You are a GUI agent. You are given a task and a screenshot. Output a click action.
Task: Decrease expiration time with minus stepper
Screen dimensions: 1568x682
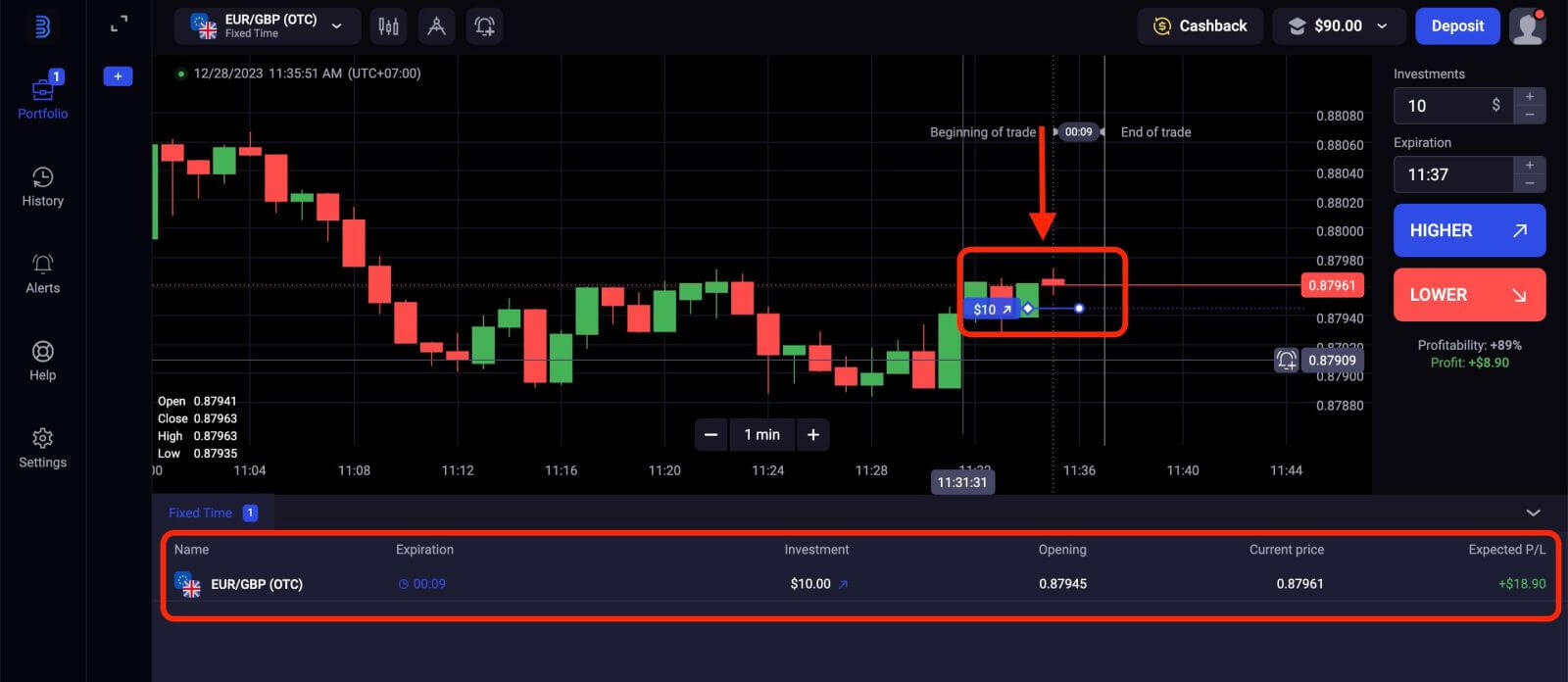tap(1529, 183)
